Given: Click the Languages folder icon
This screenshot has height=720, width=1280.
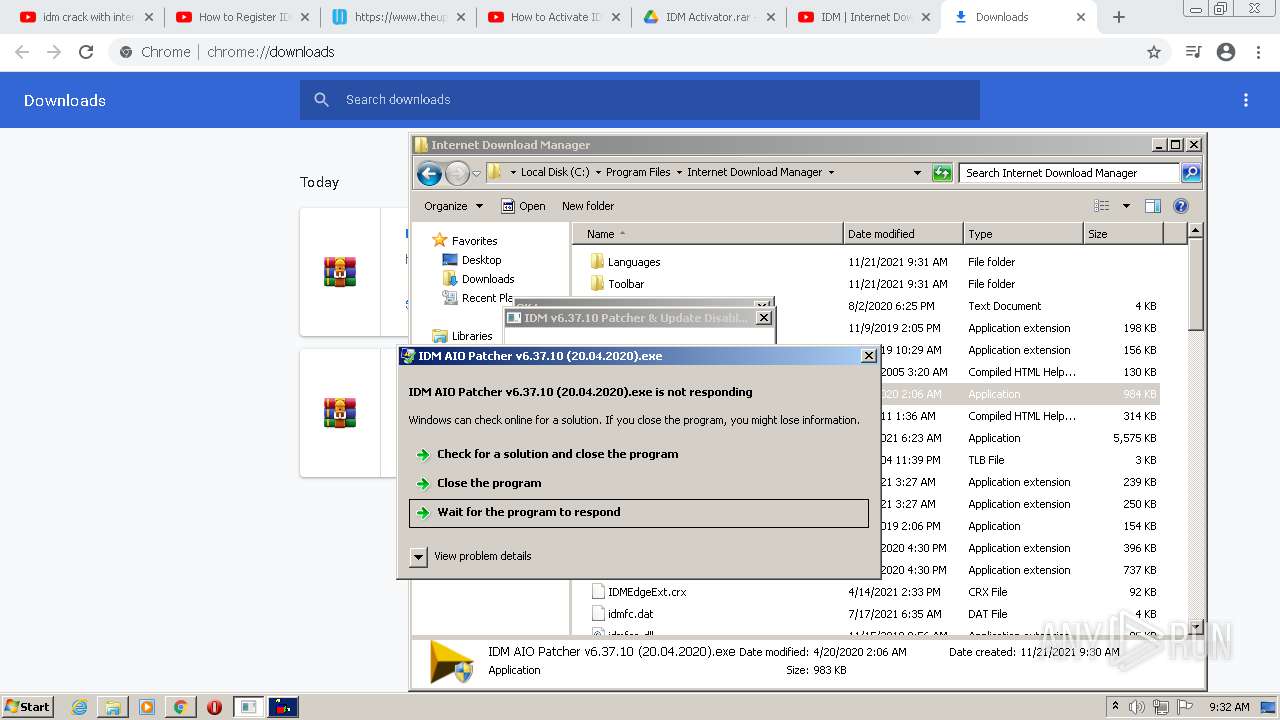Looking at the screenshot, I should pos(597,262).
